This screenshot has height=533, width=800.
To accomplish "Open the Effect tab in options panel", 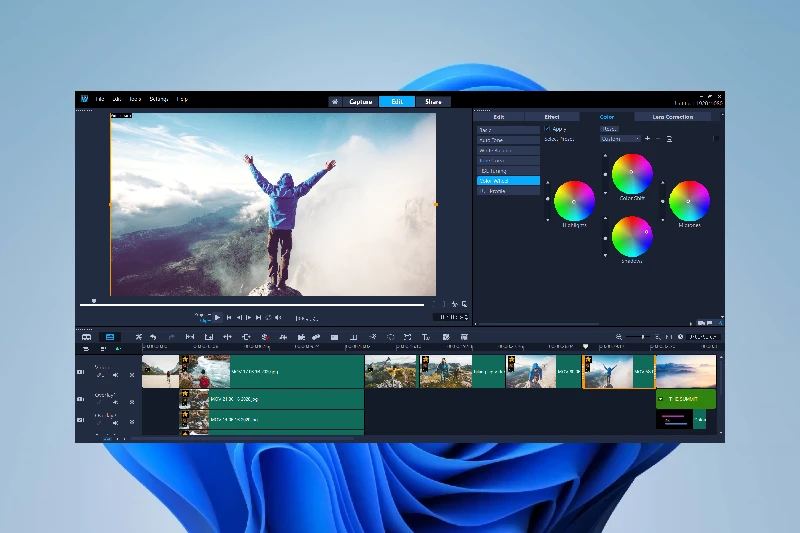I will [552, 117].
